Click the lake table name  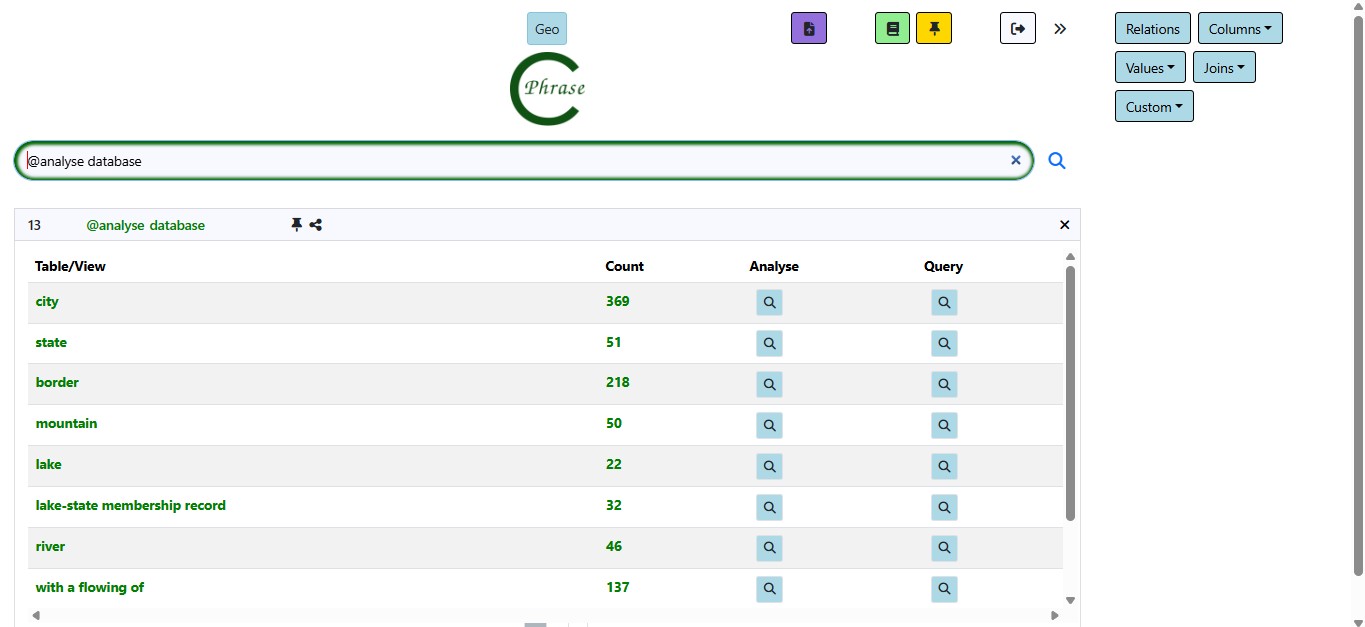click(48, 465)
